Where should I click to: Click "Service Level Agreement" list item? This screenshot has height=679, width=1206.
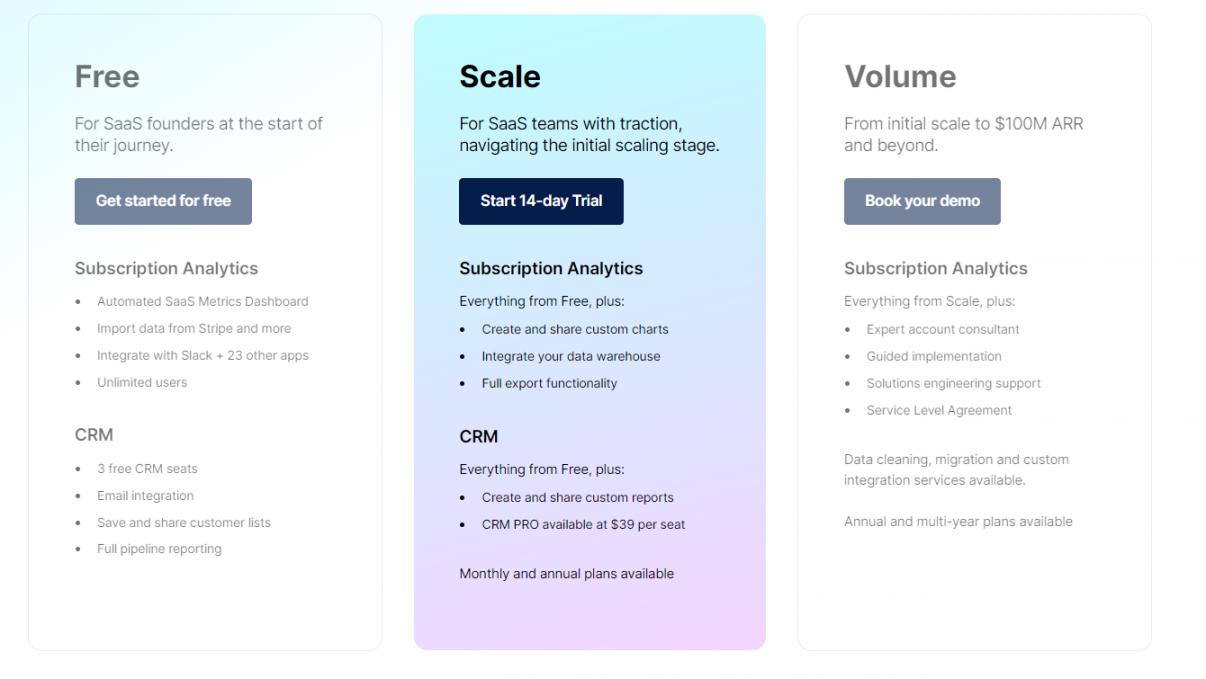click(939, 410)
